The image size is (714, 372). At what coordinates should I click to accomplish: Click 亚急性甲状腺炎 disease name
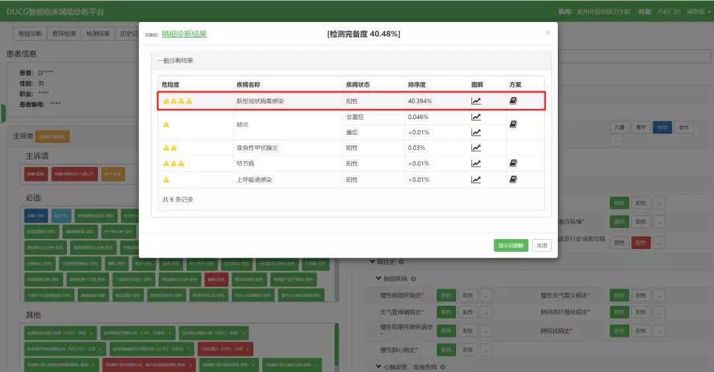coord(257,148)
